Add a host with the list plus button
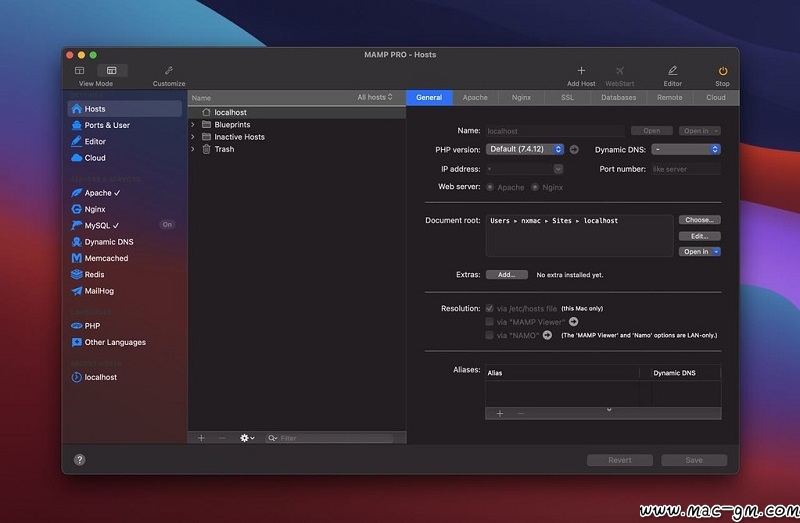 click(201, 438)
